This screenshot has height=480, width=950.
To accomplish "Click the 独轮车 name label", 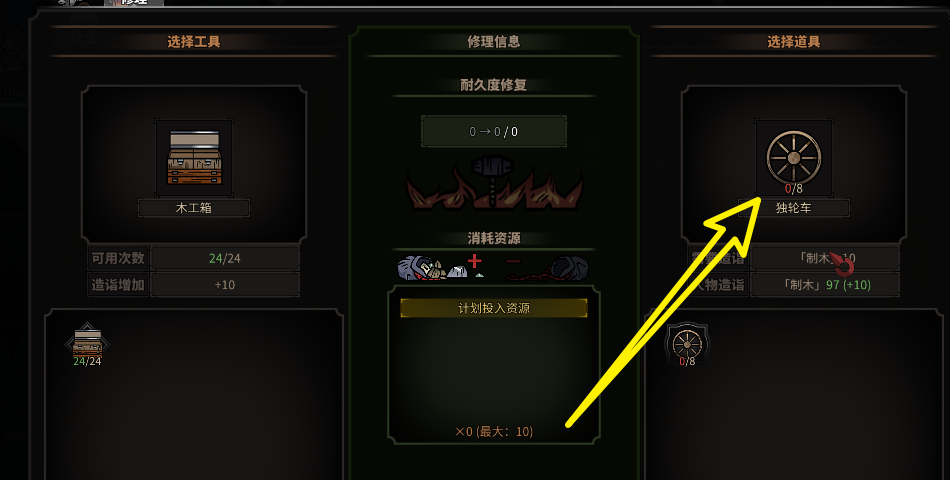I will [794, 208].
